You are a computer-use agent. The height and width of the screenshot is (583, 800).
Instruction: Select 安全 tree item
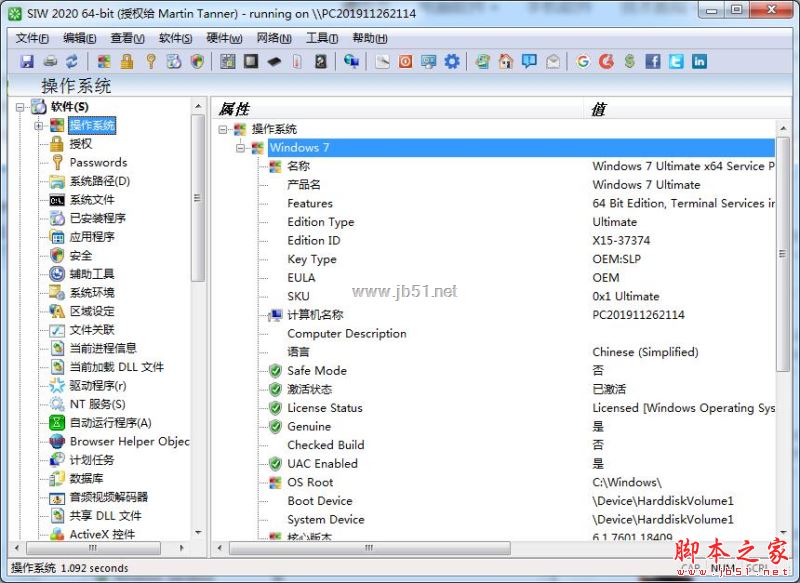81,256
